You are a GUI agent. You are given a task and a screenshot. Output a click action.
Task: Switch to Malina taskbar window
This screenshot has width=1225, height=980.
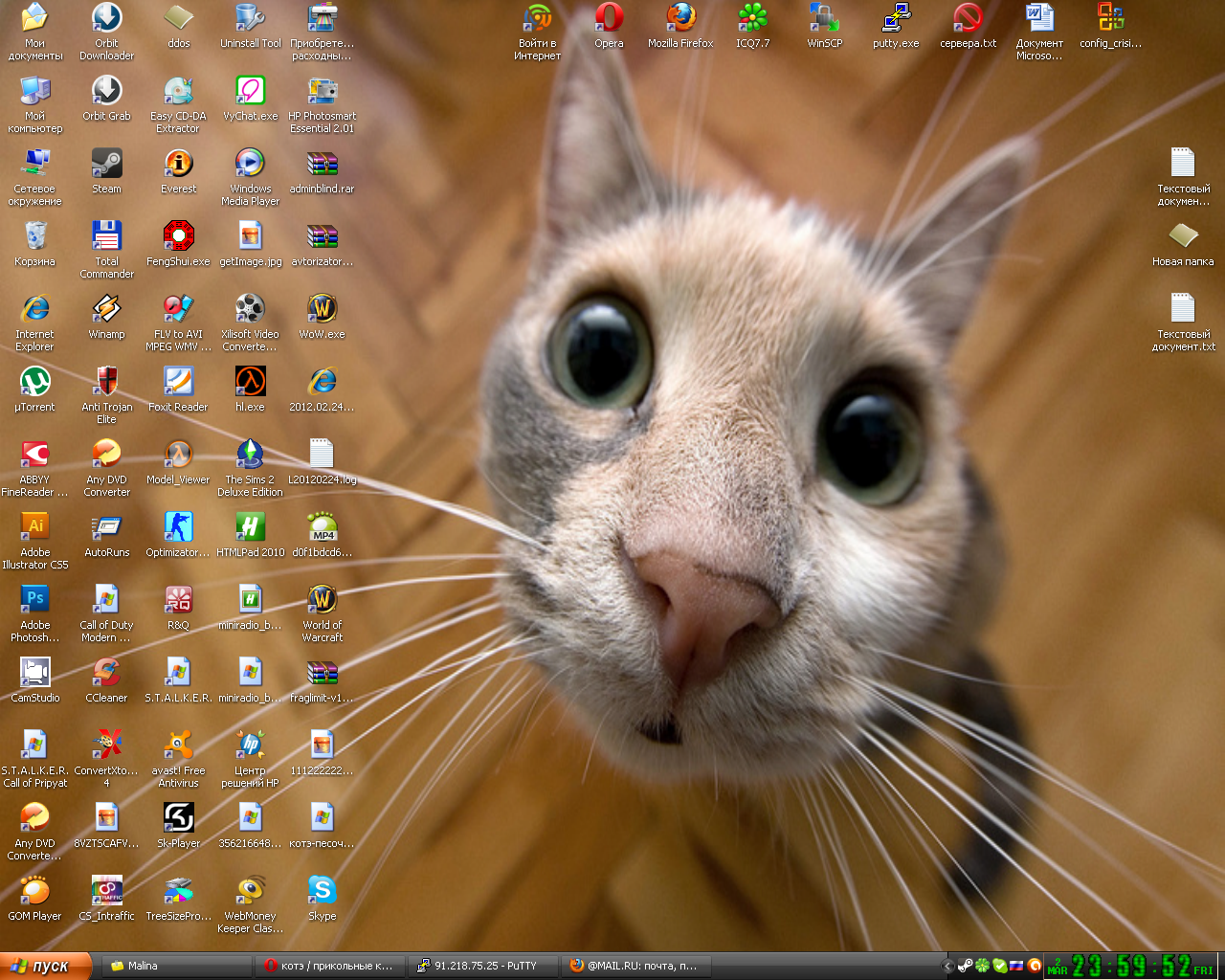click(178, 966)
